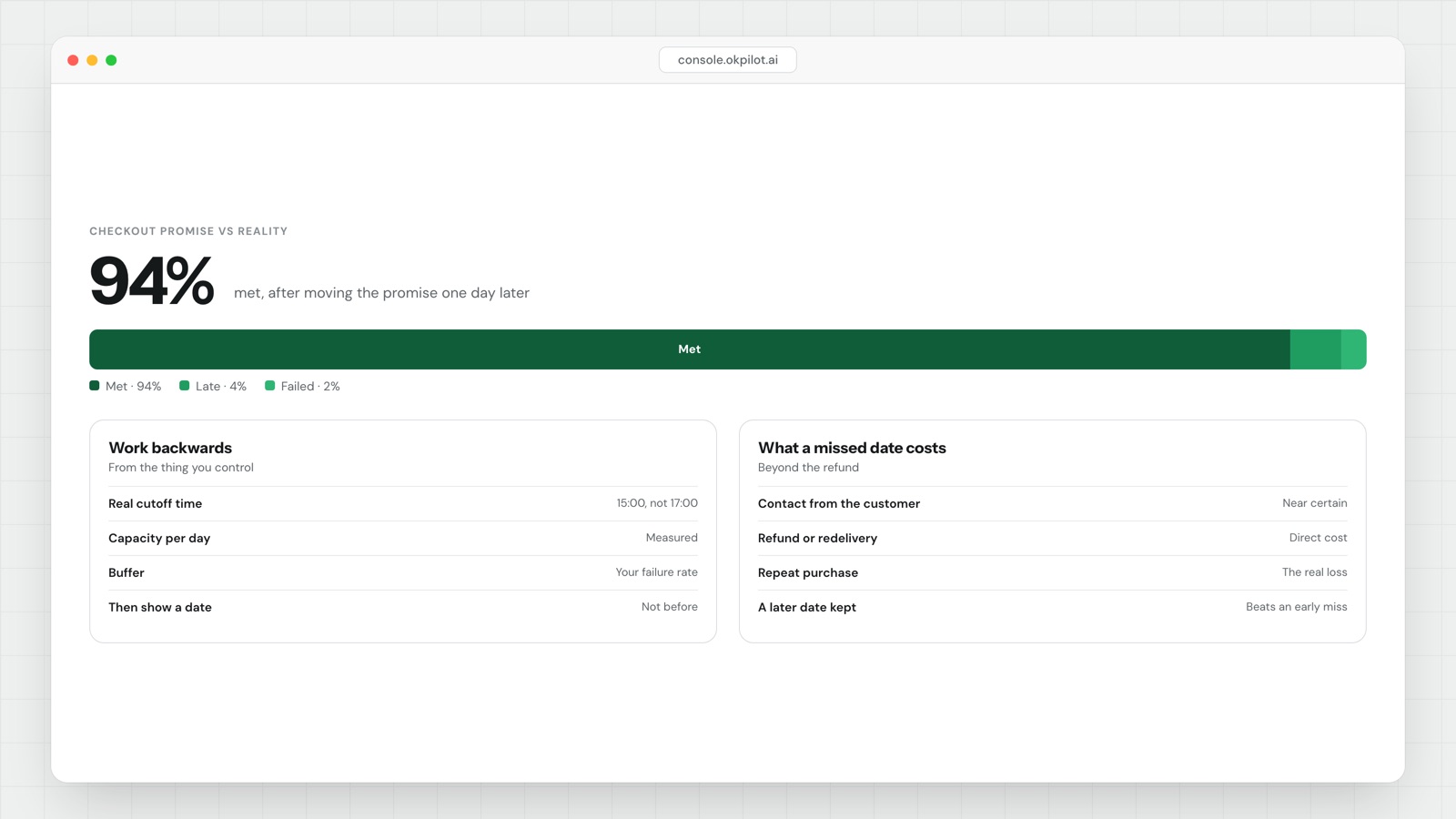The height and width of the screenshot is (819, 1456).
Task: Select the 'Failed · 2%' legend label
Action: (x=310, y=387)
